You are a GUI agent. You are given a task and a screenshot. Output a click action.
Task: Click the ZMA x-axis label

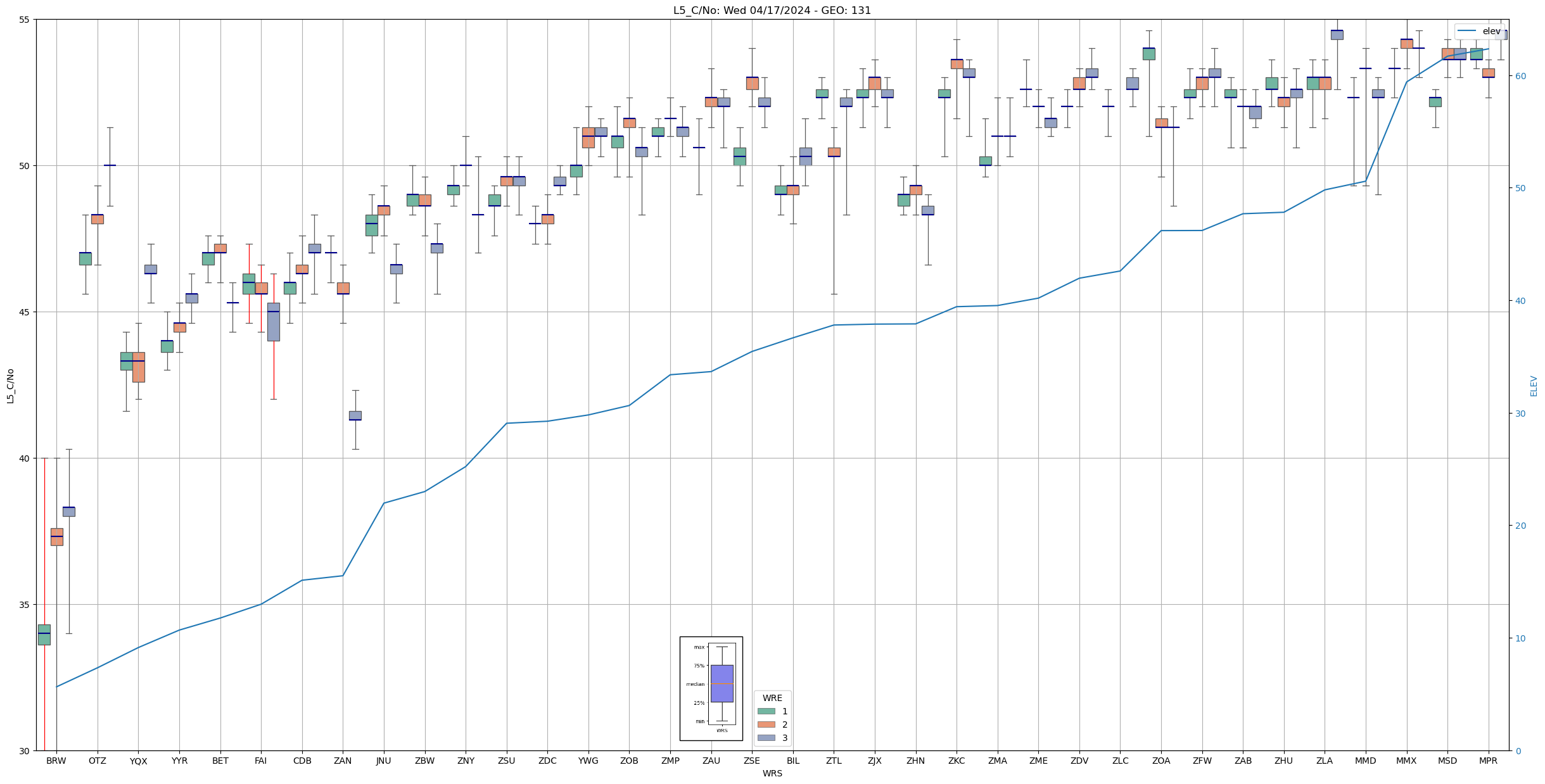[998, 761]
